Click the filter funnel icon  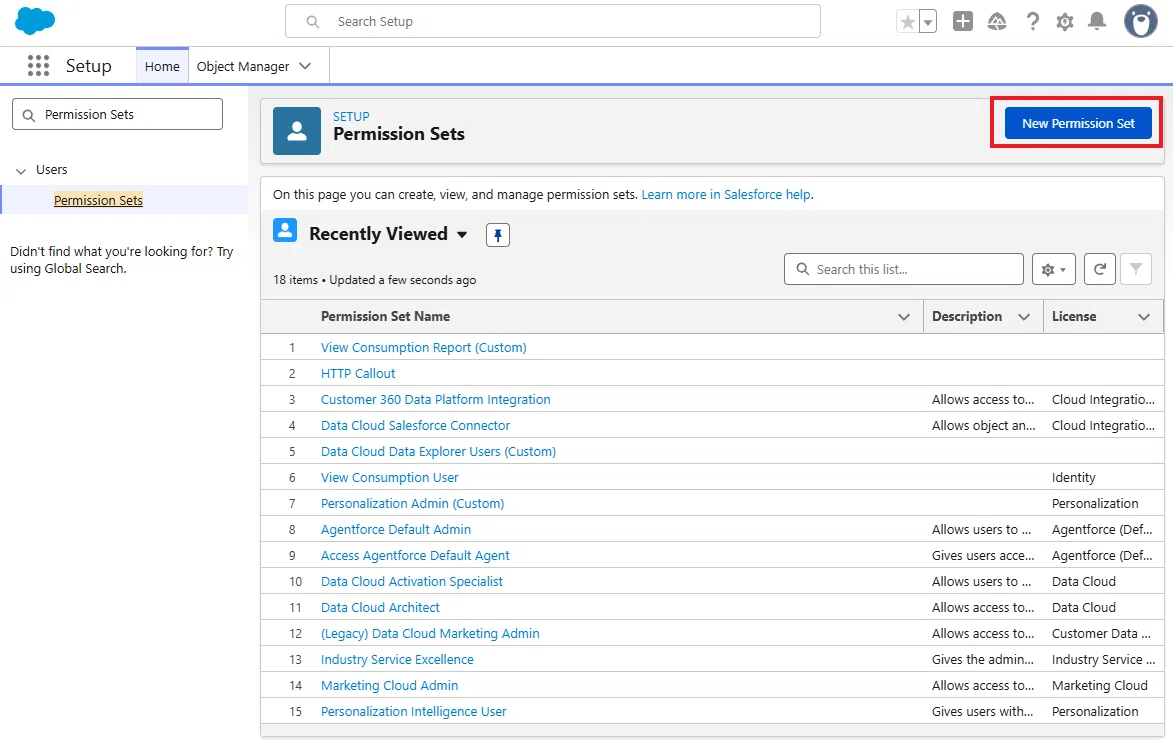point(1136,269)
